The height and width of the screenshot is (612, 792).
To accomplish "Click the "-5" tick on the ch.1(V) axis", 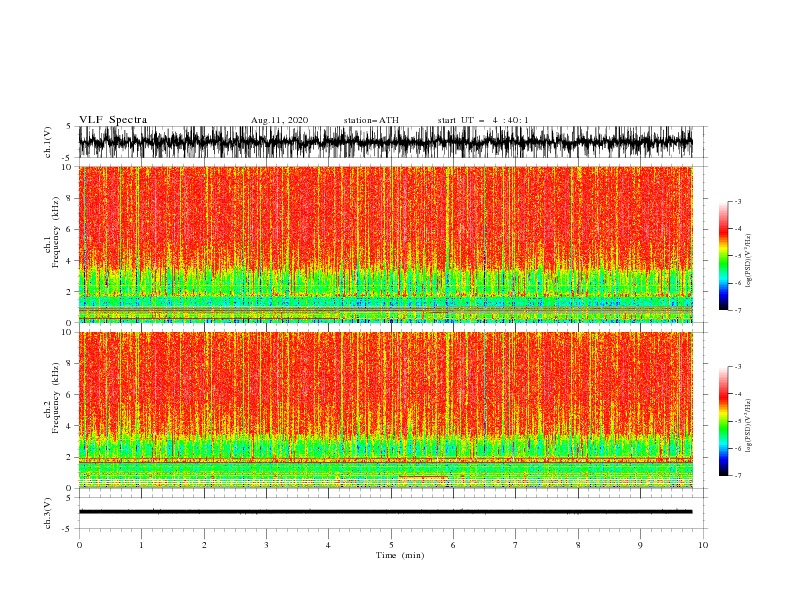I will pyautogui.click(x=67, y=158).
